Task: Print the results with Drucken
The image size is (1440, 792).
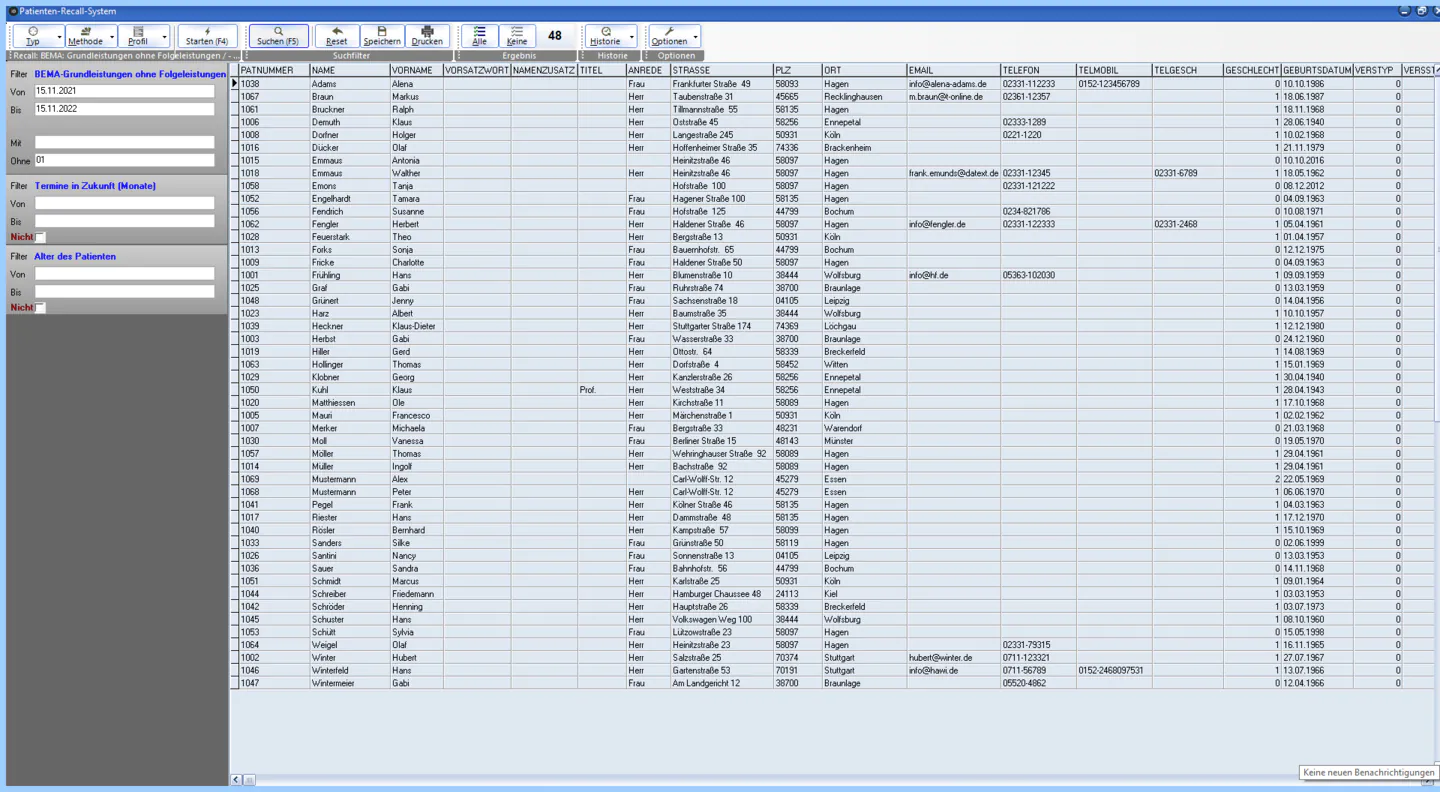Action: 427,36
